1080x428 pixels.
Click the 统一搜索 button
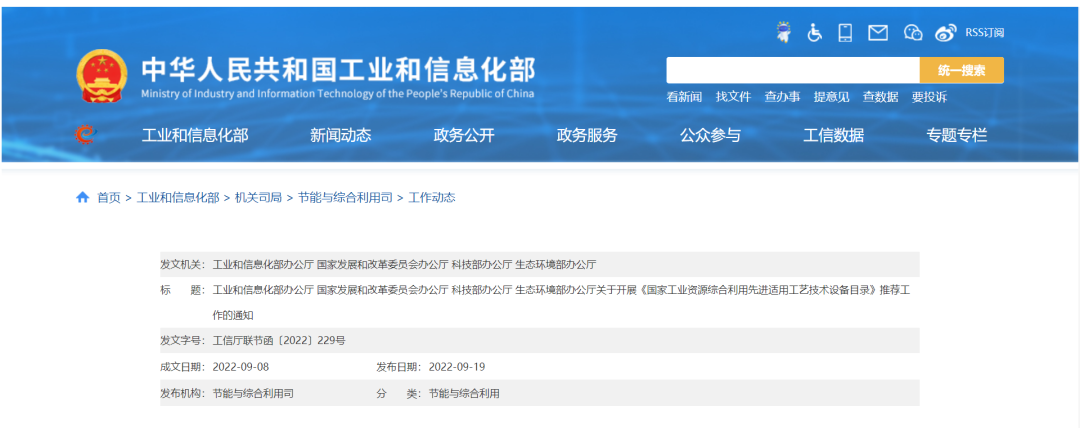pyautogui.click(x=962, y=70)
